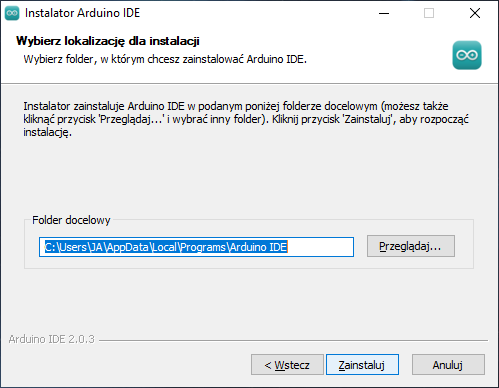Open folder browser with Przeglądaj button
The height and width of the screenshot is (388, 499).
click(411, 246)
